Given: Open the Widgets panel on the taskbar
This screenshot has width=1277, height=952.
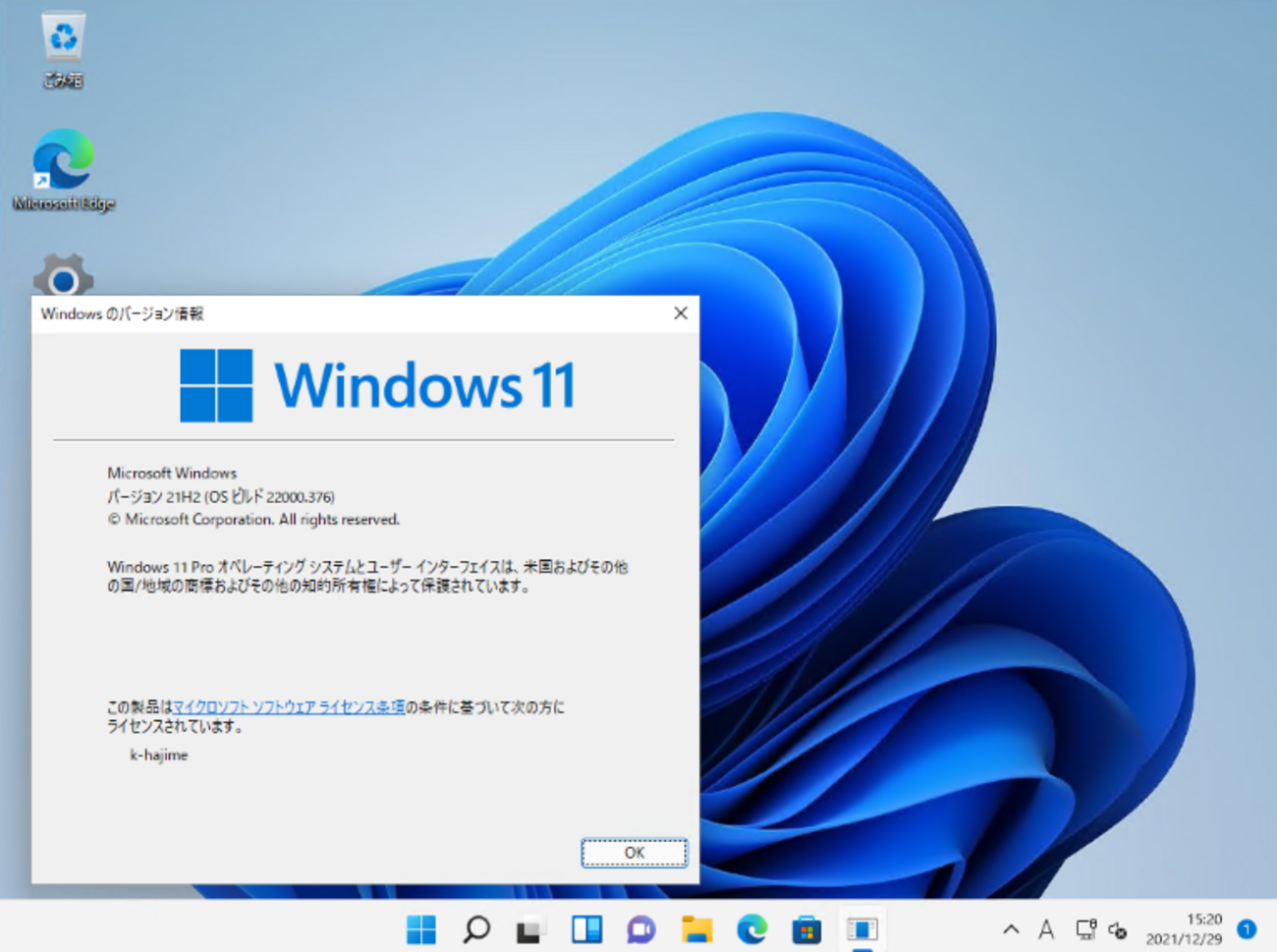Looking at the screenshot, I should pos(586,928).
